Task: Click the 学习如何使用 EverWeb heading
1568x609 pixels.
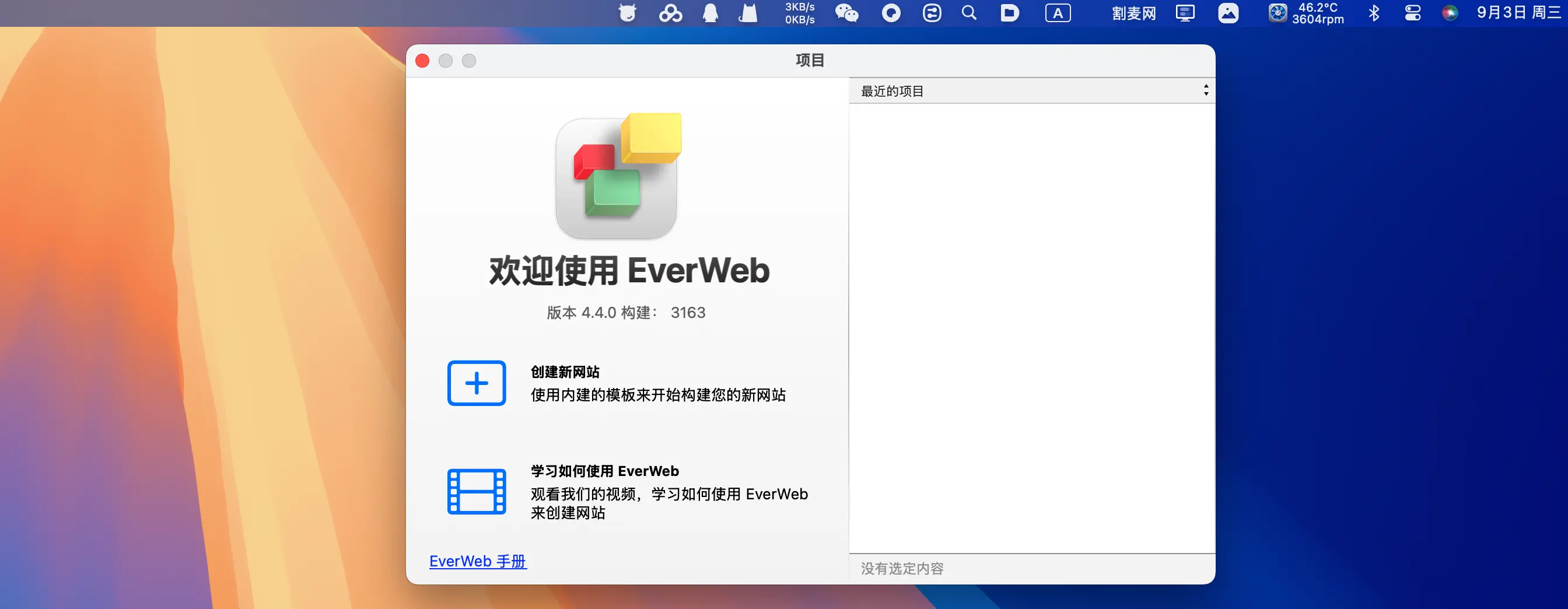Action: point(604,471)
